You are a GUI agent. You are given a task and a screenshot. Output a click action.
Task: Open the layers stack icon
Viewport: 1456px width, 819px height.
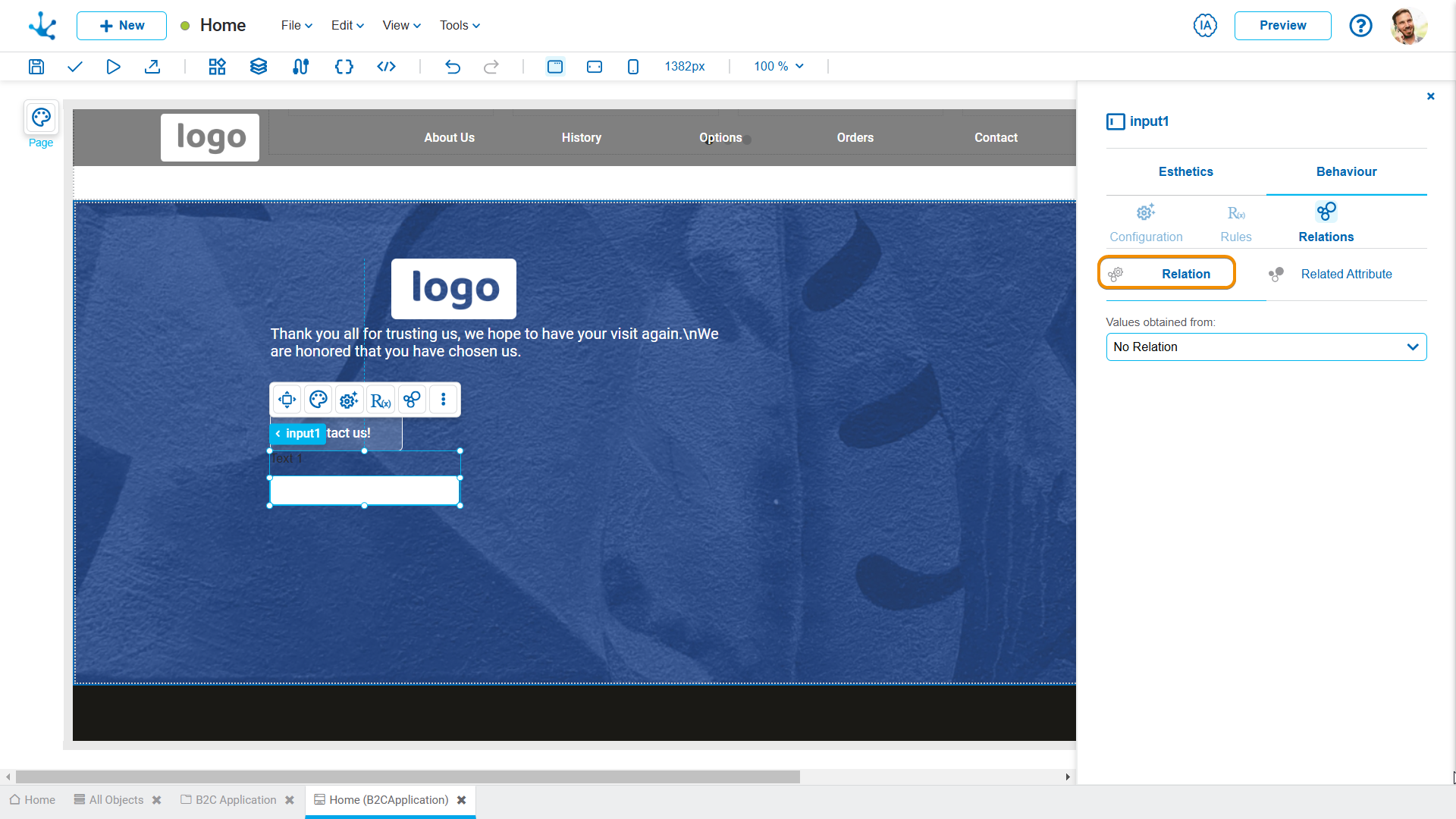click(259, 67)
